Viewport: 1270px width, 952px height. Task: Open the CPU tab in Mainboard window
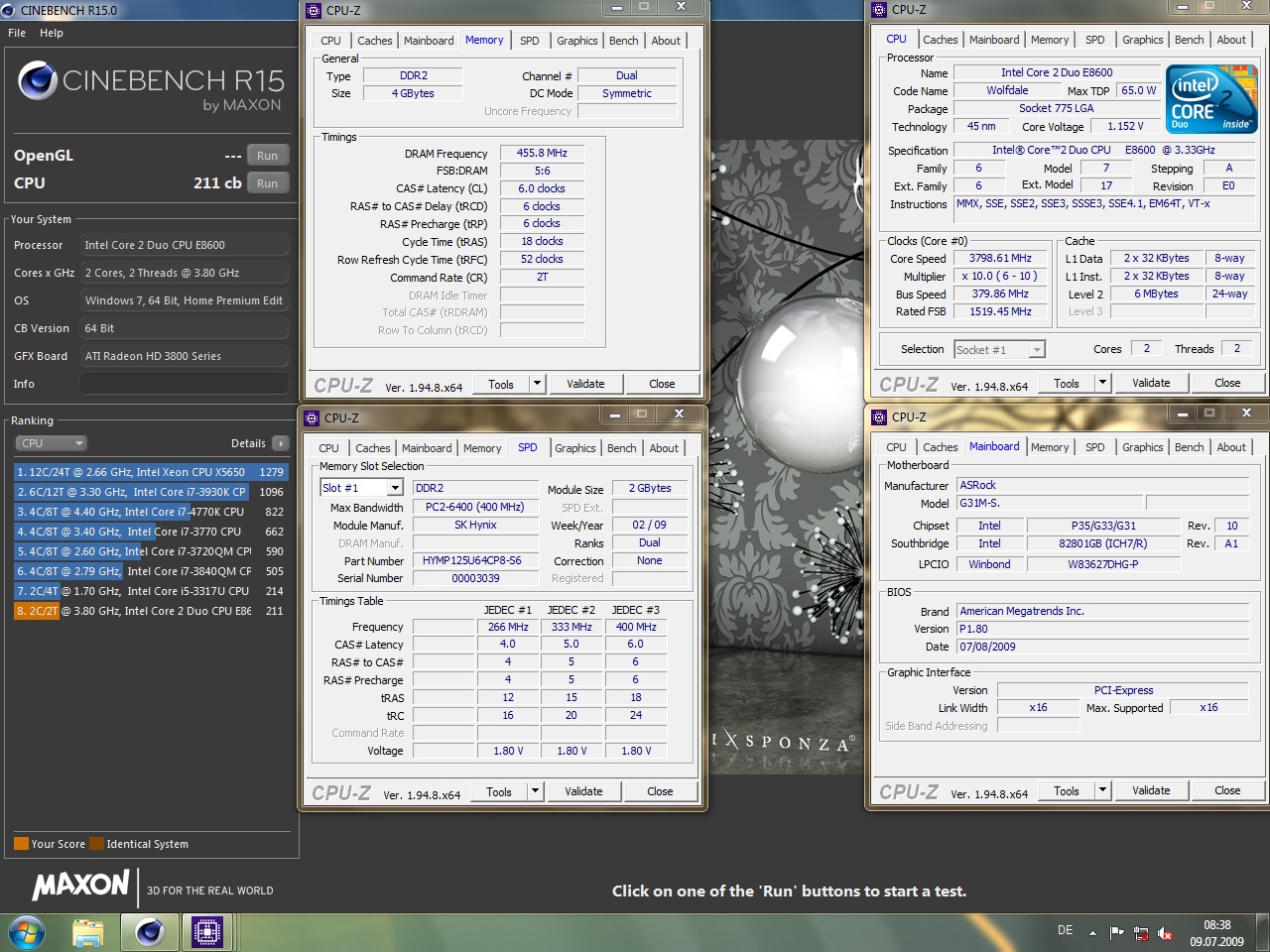[896, 447]
